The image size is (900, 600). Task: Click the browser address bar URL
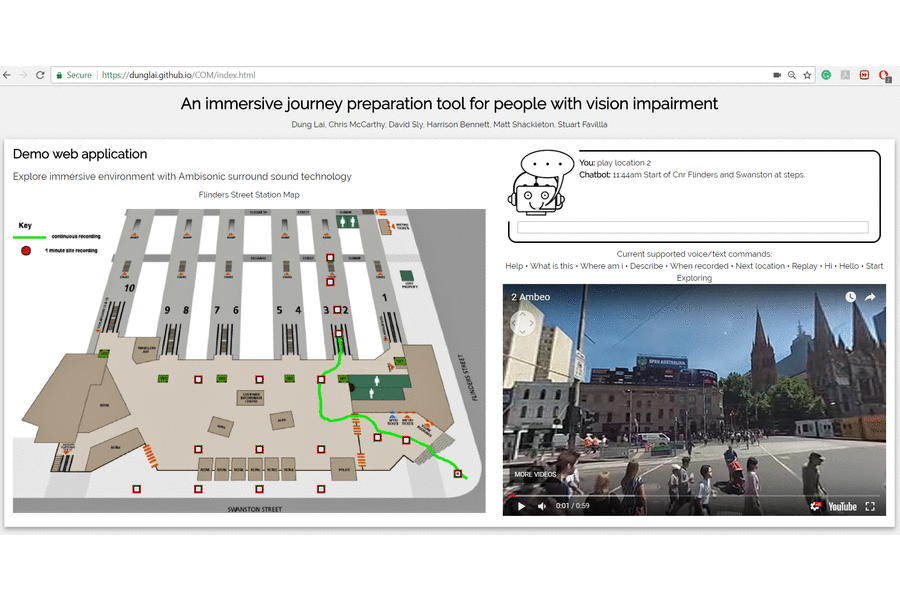coord(178,75)
